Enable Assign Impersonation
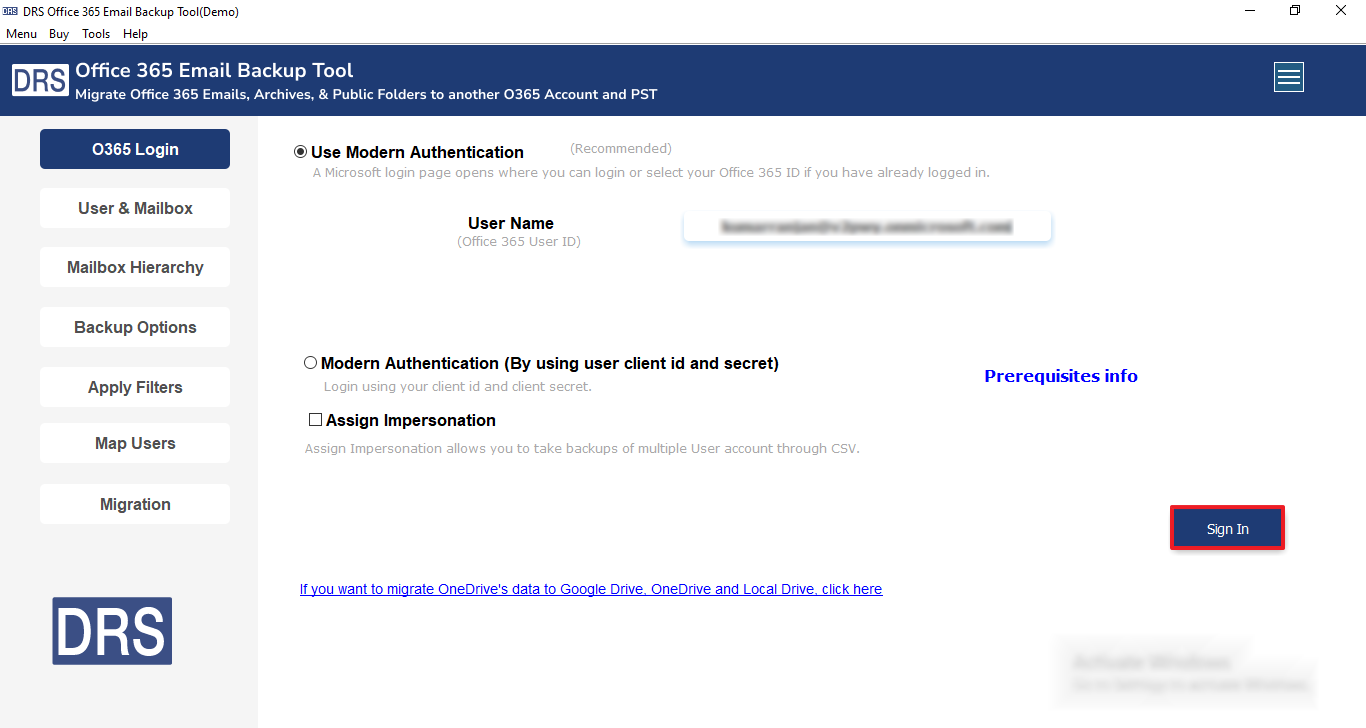 click(x=315, y=419)
